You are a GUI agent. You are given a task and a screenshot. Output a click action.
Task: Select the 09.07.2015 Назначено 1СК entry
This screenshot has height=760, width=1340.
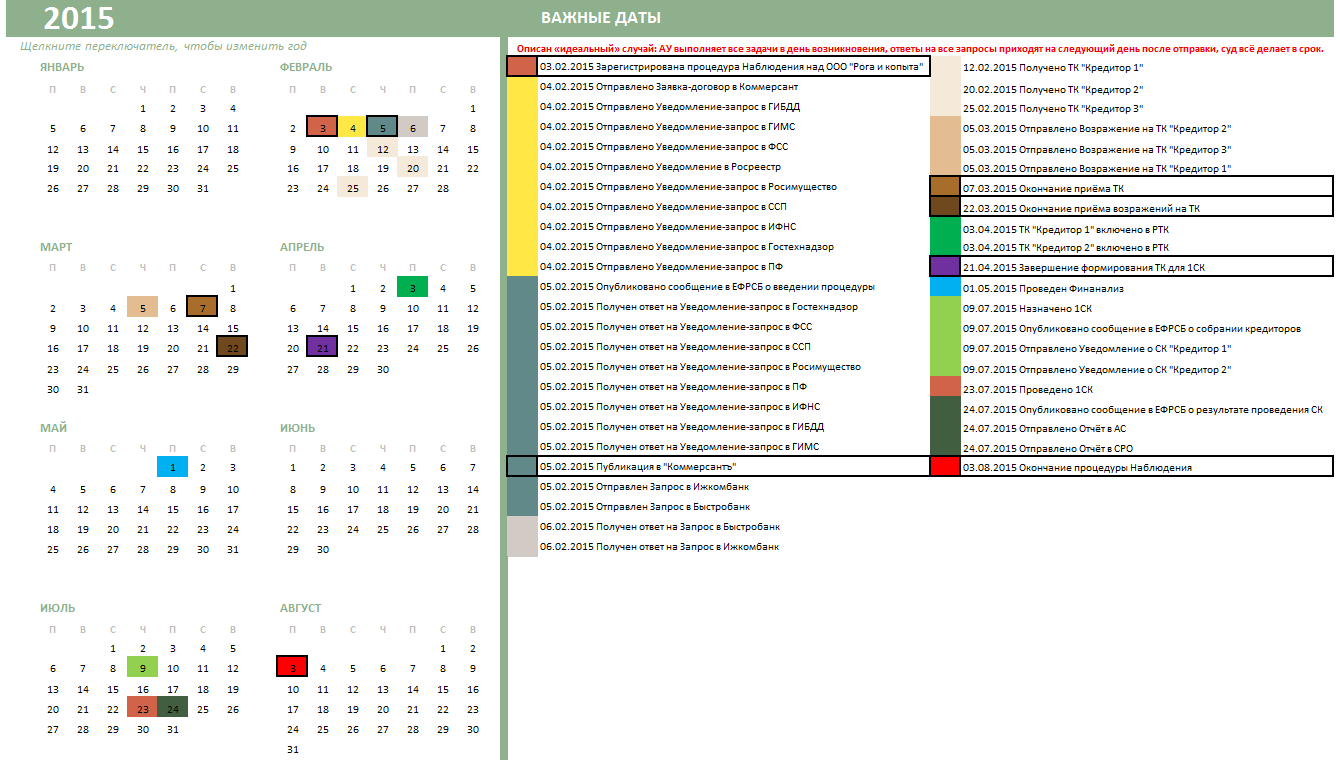tap(1011, 308)
